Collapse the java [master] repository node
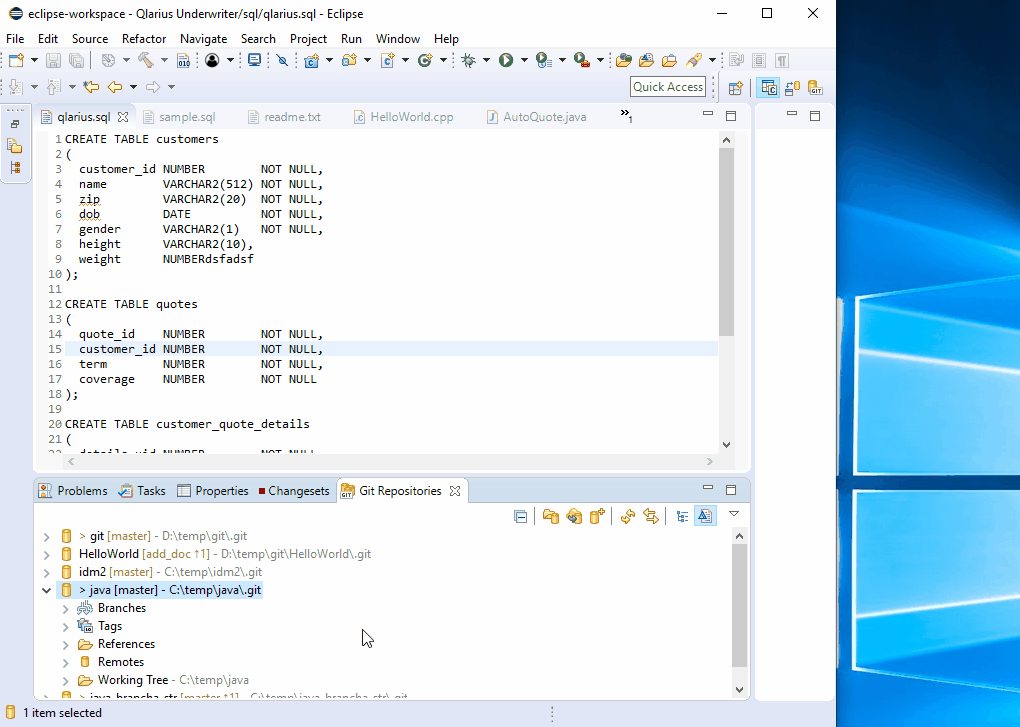Image resolution: width=1020 pixels, height=727 pixels. click(x=46, y=590)
